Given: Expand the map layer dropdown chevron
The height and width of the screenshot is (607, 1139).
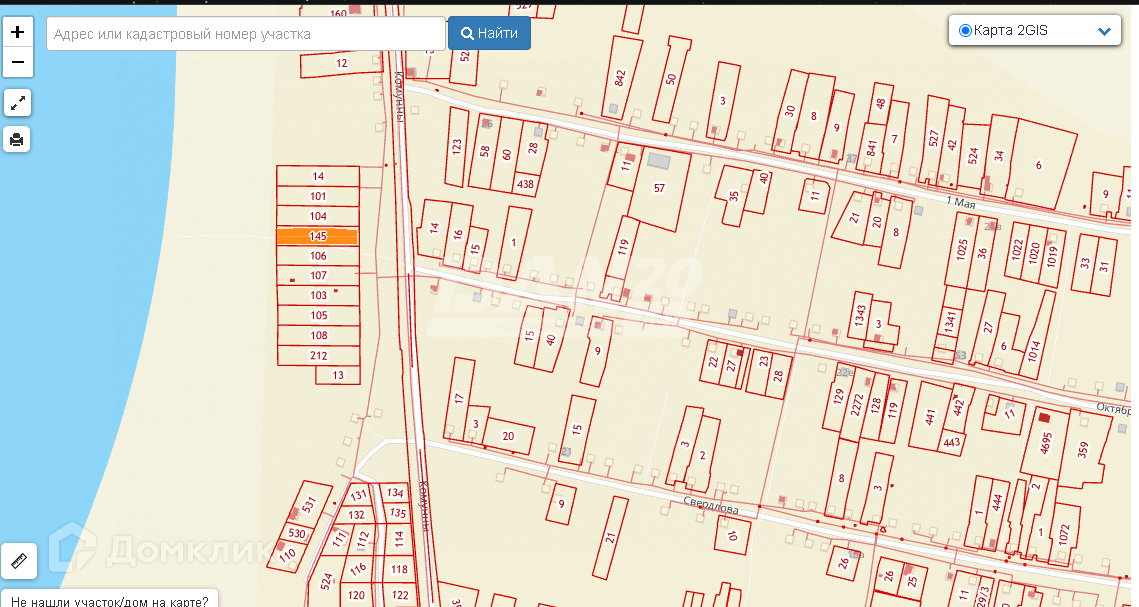Looking at the screenshot, I should pyautogui.click(x=1104, y=32).
